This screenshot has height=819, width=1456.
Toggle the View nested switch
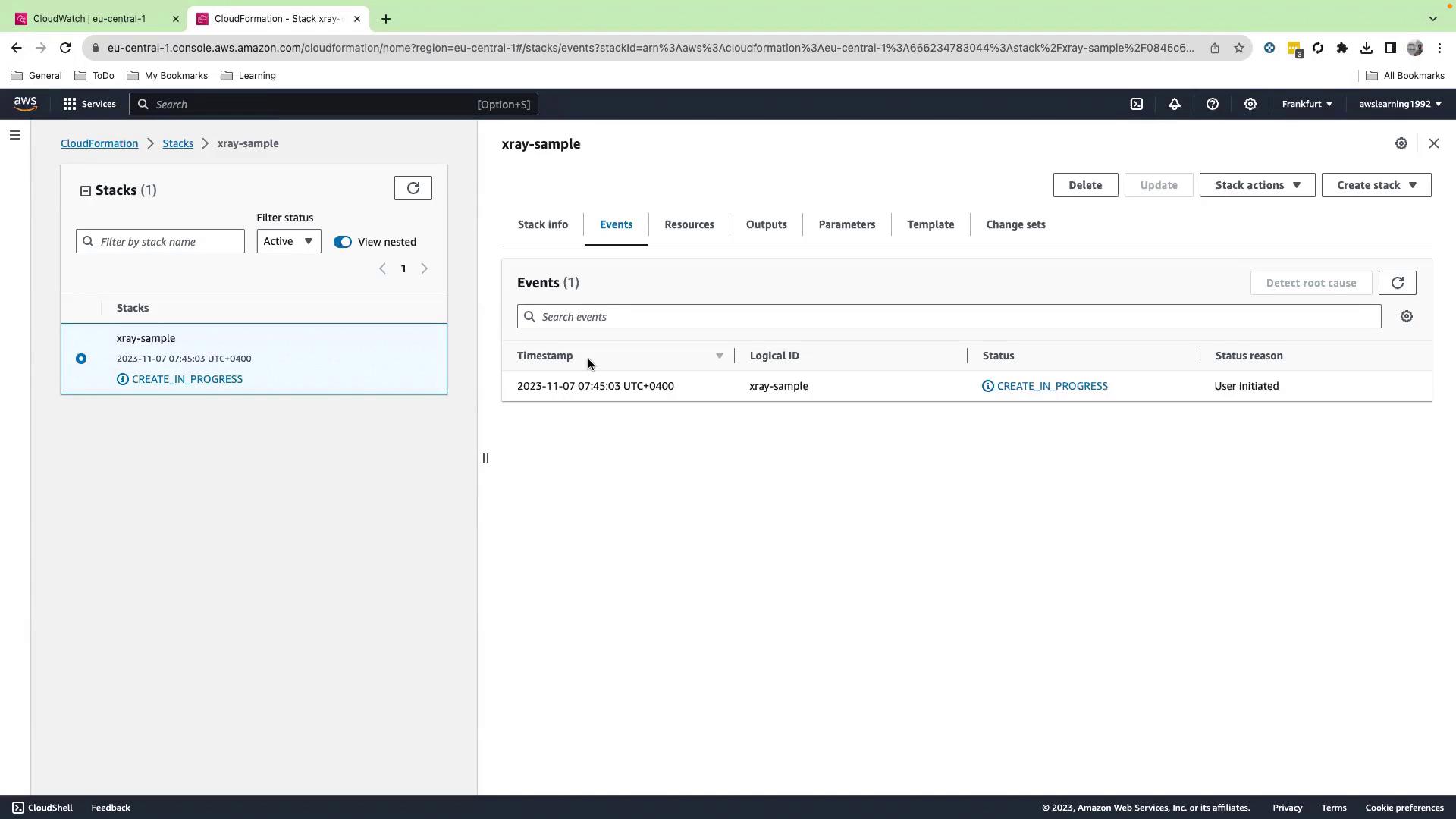(x=343, y=242)
